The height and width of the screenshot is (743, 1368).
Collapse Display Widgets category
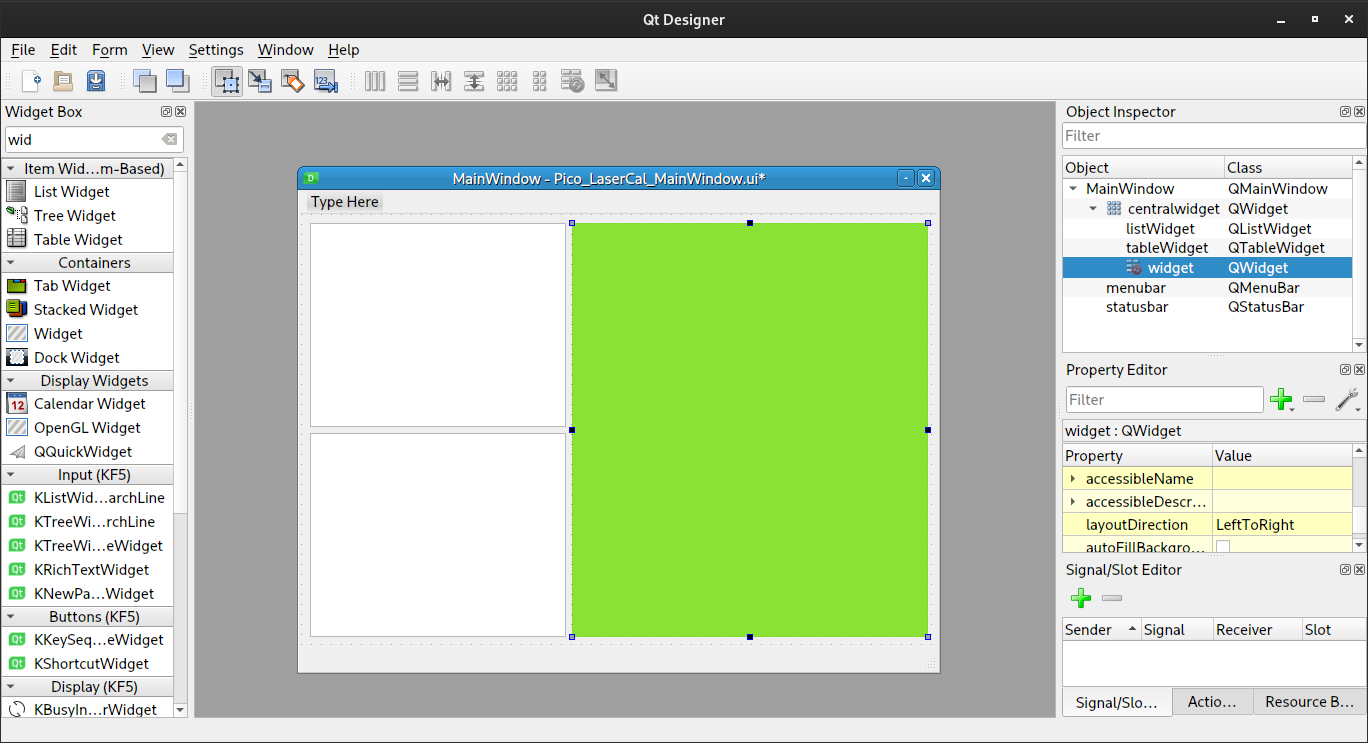pos(11,381)
